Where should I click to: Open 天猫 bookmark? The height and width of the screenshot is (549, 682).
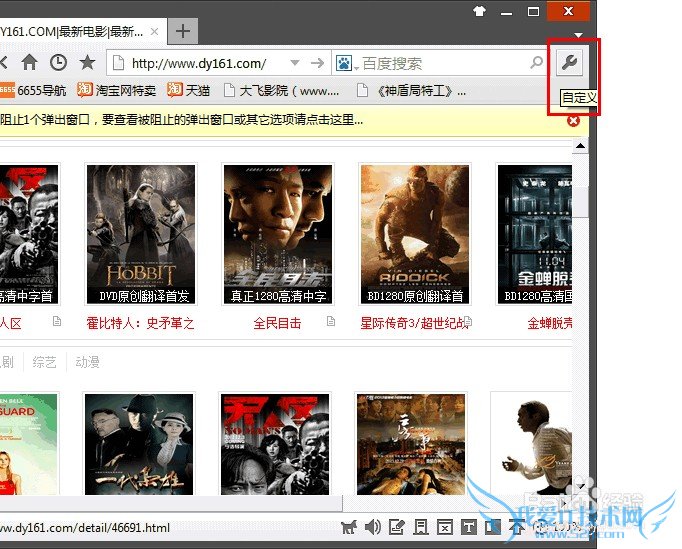[x=189, y=90]
